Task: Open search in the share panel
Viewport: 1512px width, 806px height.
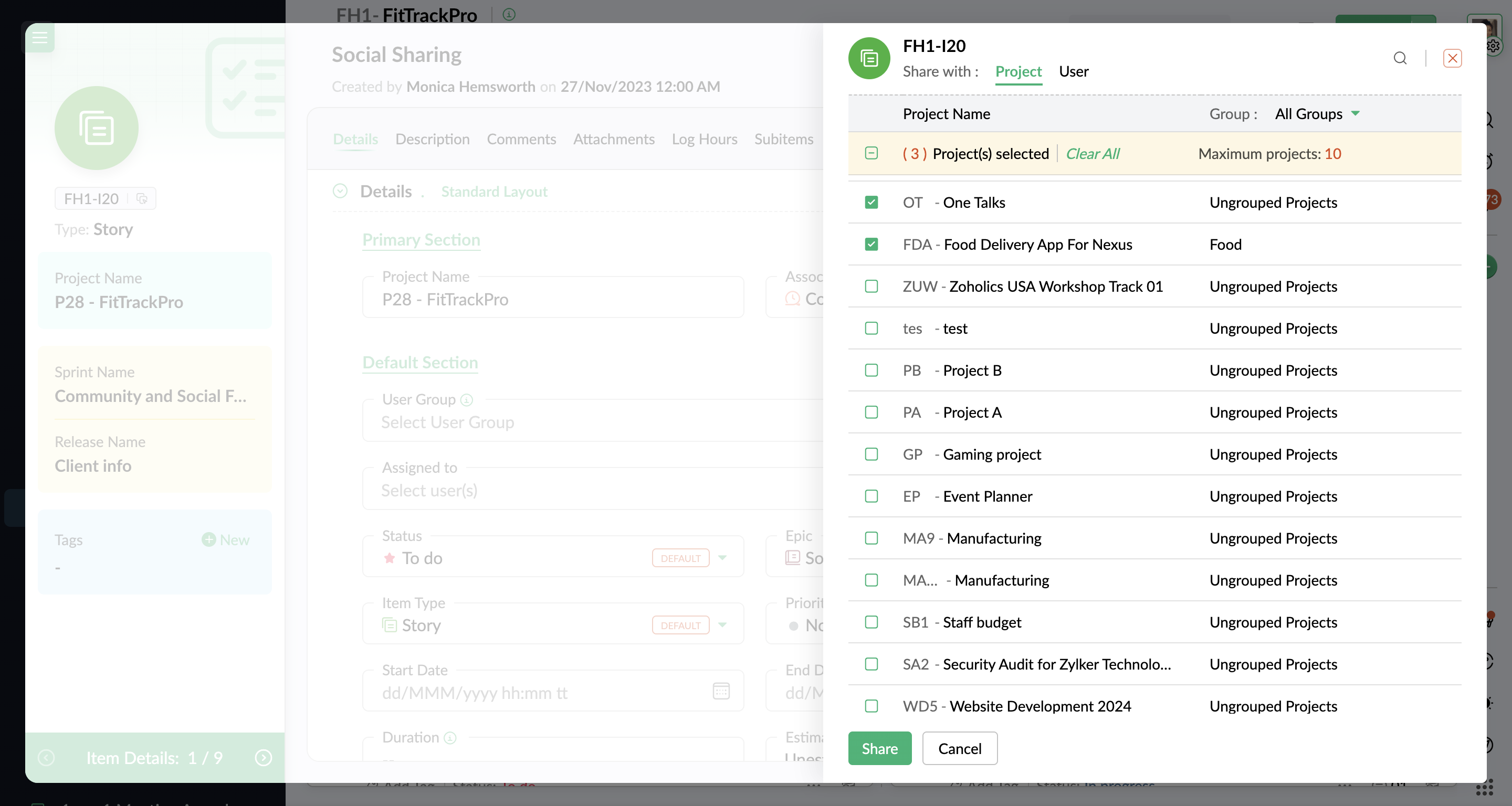Action: [x=1400, y=58]
